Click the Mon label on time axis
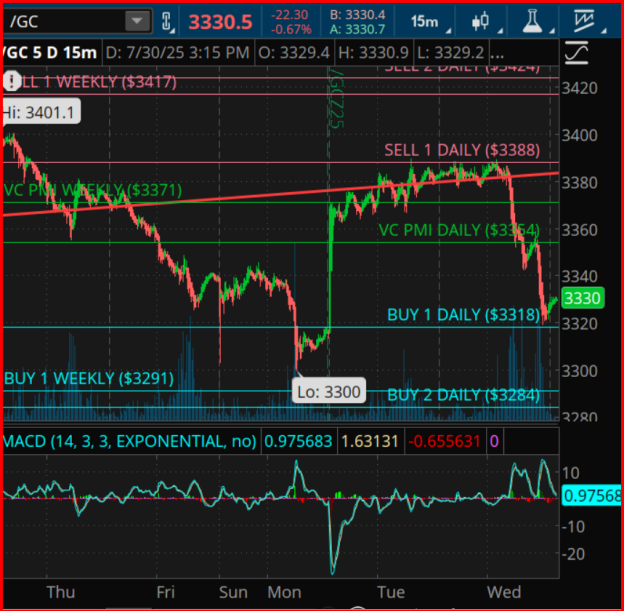This screenshot has height=611, width=624. coord(284,592)
